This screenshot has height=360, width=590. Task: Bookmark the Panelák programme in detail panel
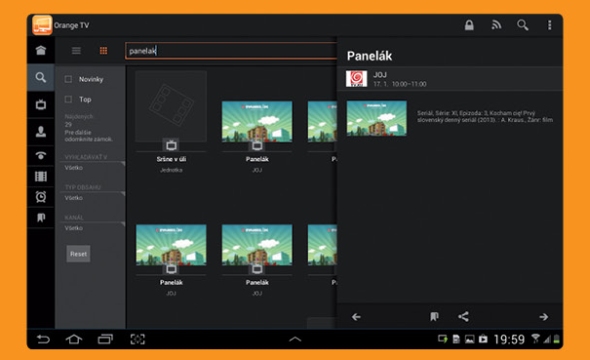[434, 317]
